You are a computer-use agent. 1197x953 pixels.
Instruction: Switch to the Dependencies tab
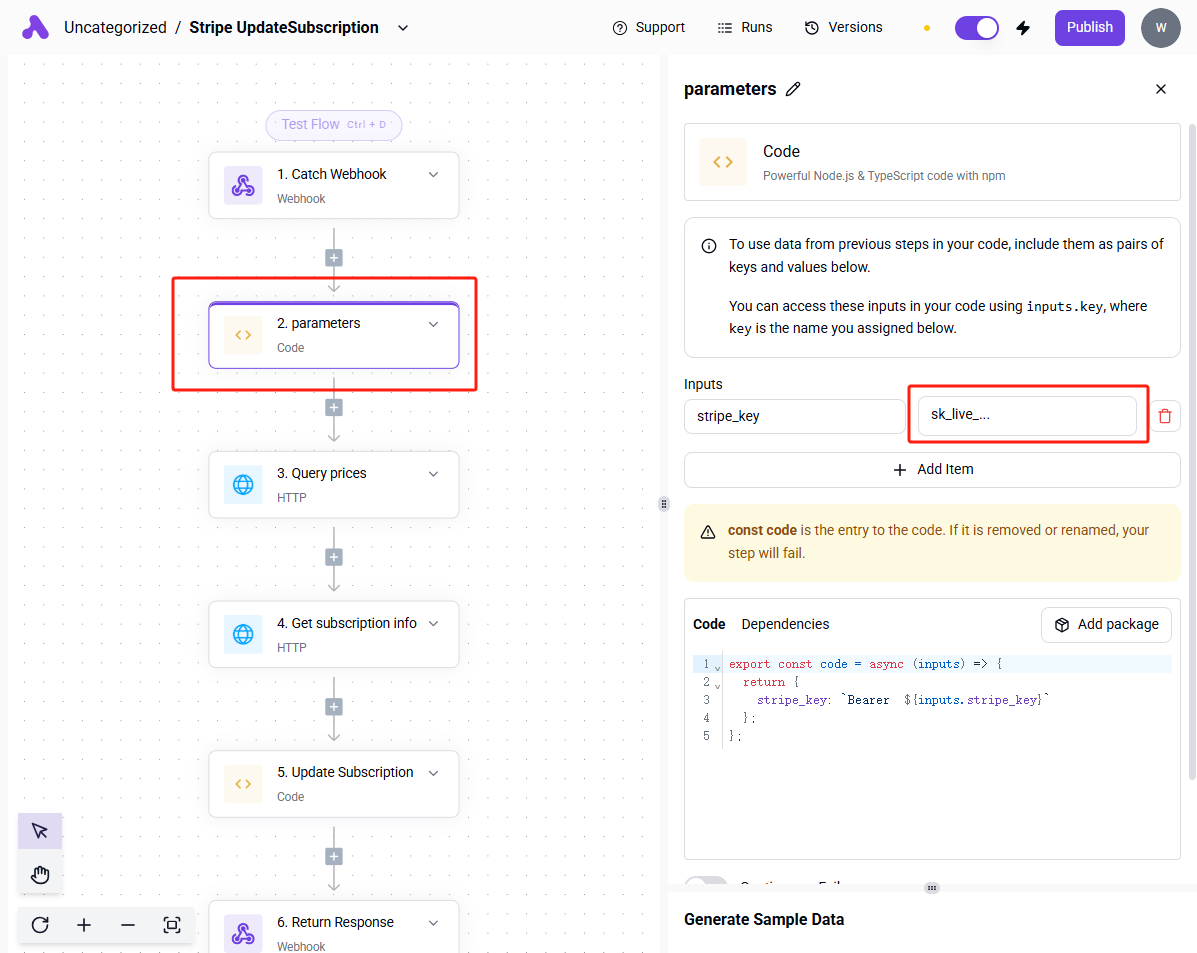785,624
